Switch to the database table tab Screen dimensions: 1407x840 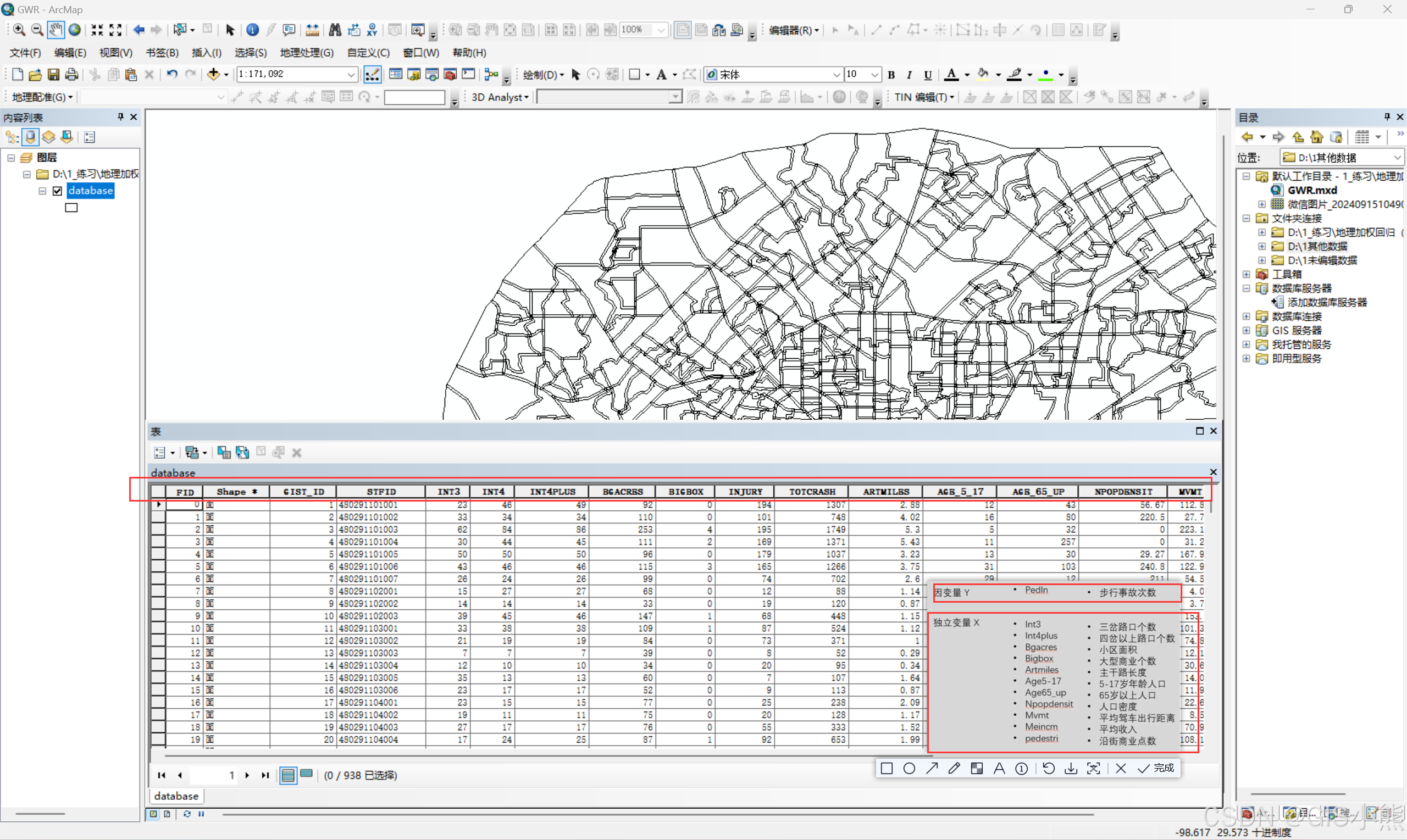point(176,796)
